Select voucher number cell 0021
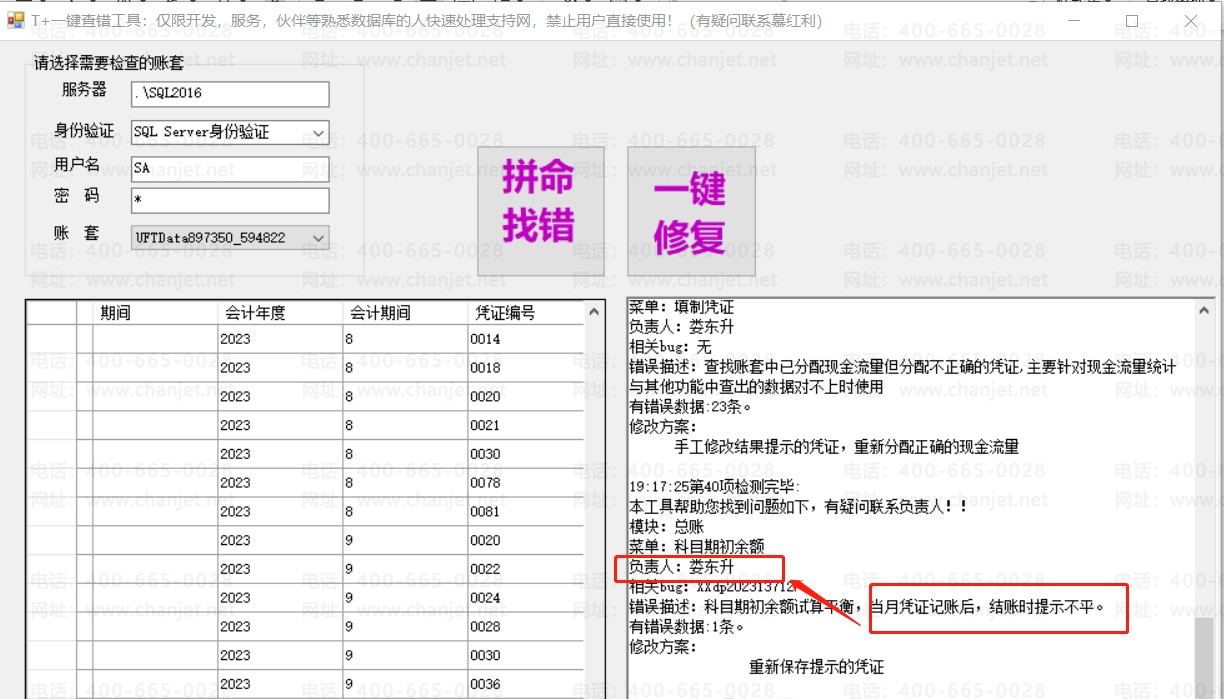1224x699 pixels. pyautogui.click(x=525, y=425)
